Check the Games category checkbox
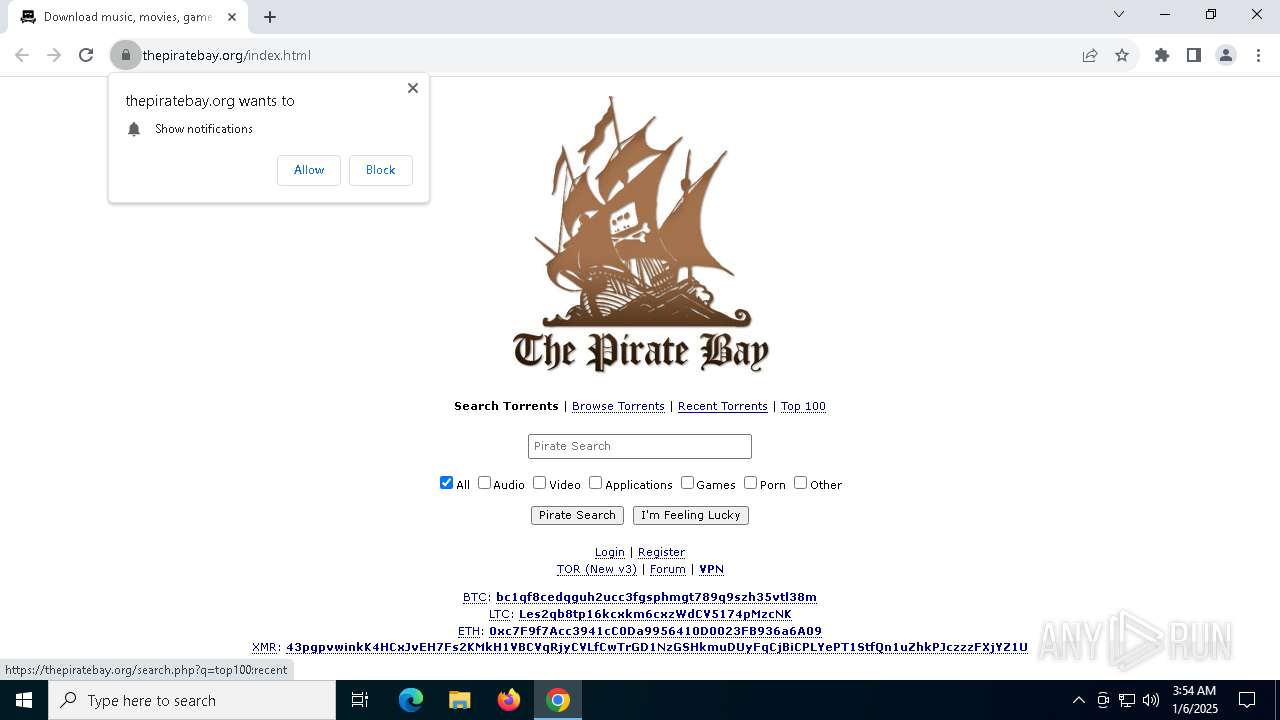Viewport: 1280px width, 720px height. click(x=688, y=483)
